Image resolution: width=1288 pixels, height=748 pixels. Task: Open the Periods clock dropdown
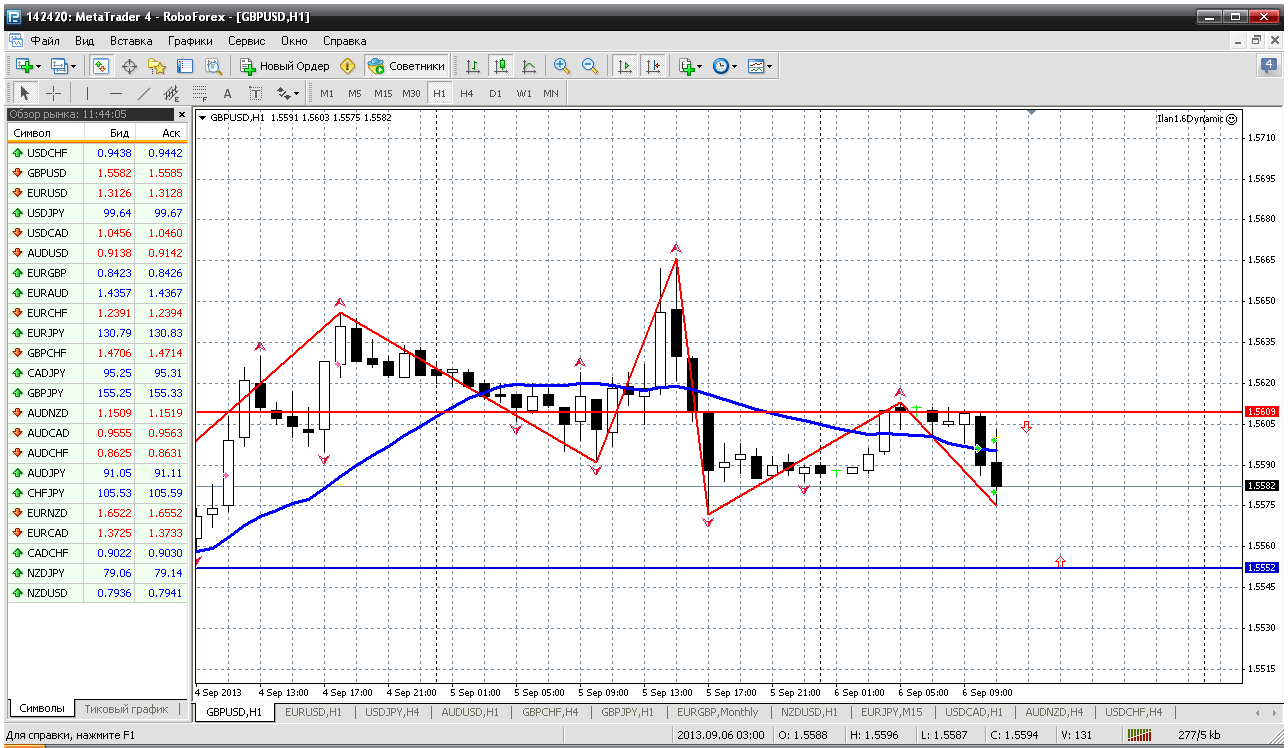click(725, 66)
